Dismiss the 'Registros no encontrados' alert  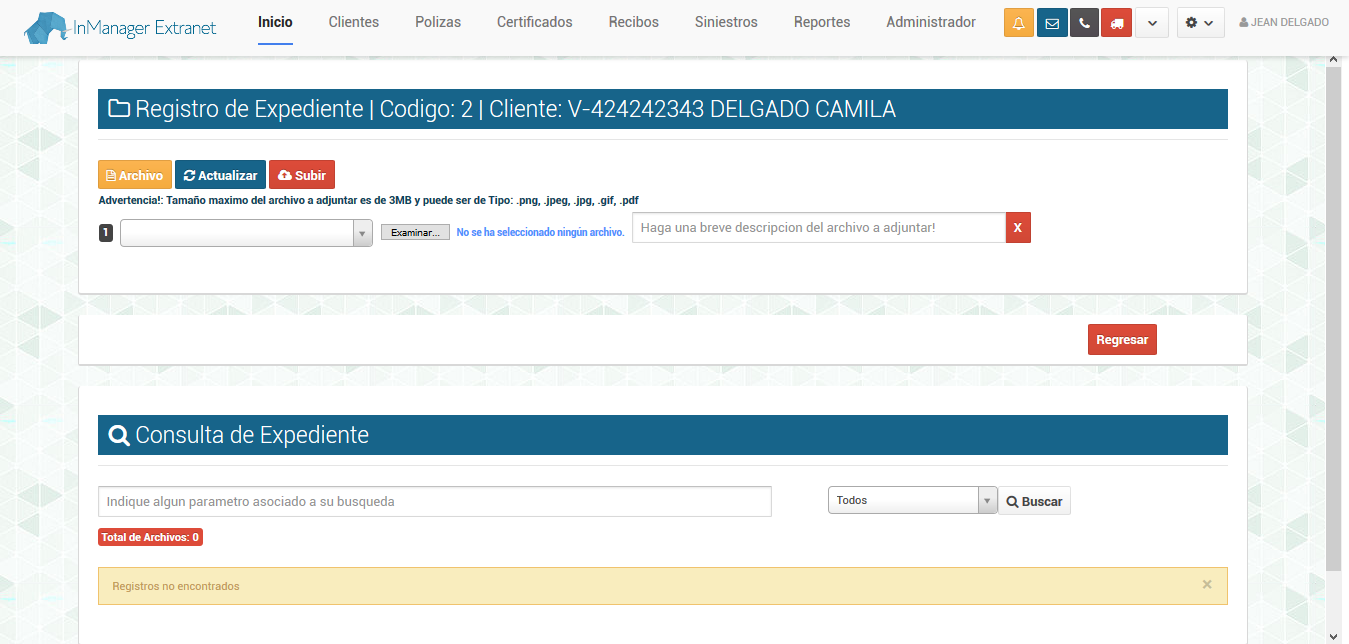[x=1206, y=585]
